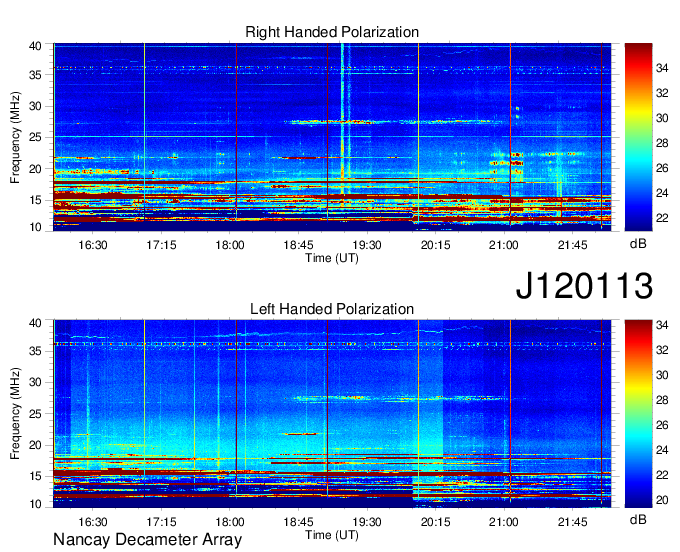Click 17:15 tick on right-handed plot
The width and height of the screenshot is (680, 552).
(x=161, y=245)
